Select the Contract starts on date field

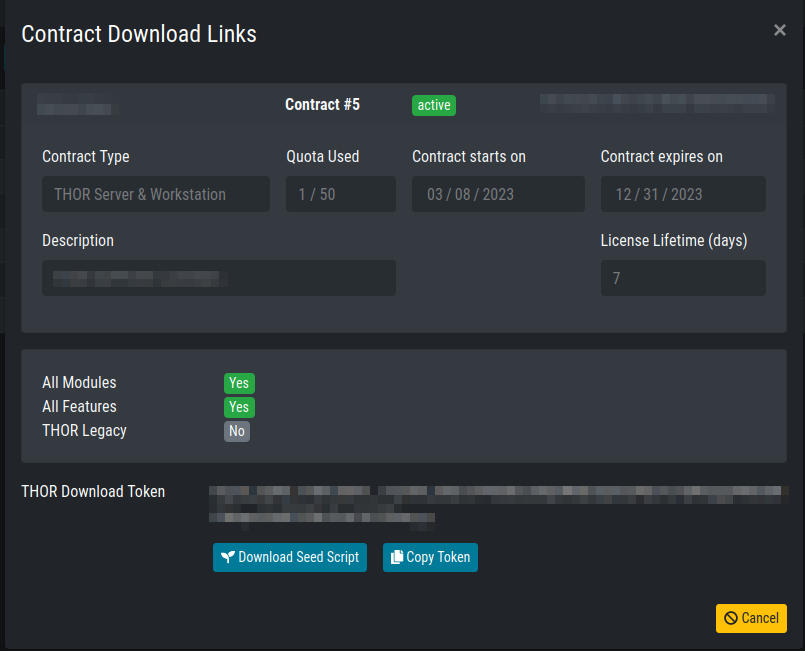499,194
